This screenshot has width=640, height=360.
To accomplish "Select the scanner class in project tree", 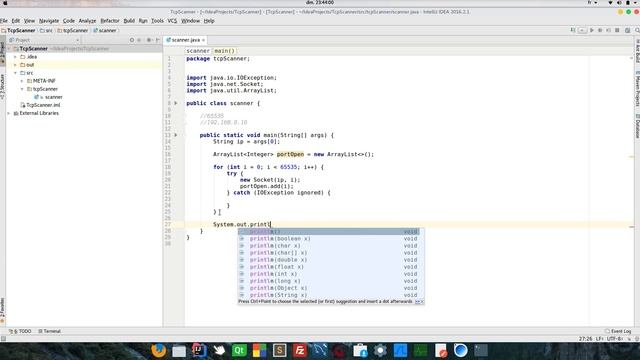I will click(49, 97).
